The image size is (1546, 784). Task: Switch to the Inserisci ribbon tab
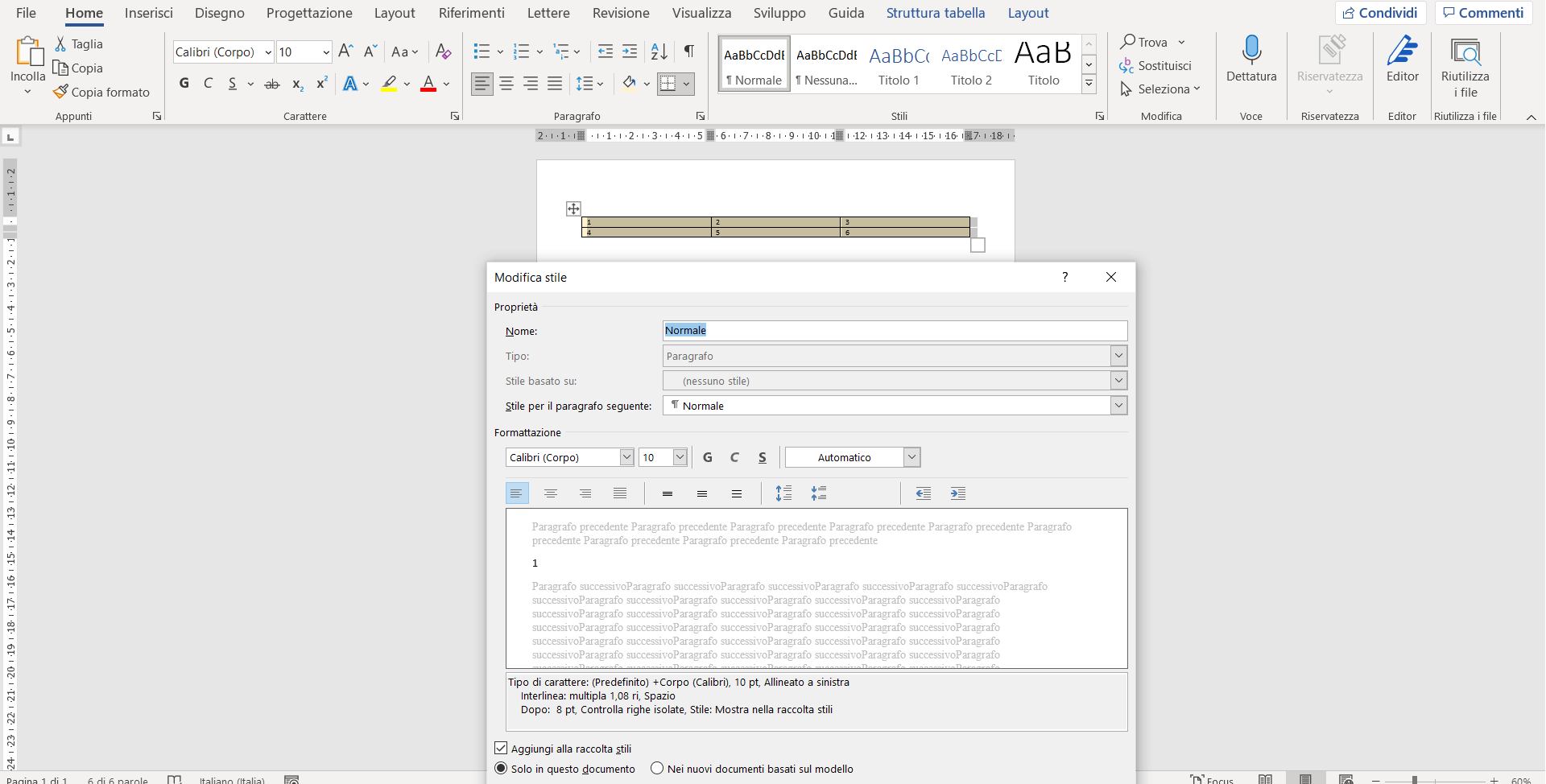149,13
